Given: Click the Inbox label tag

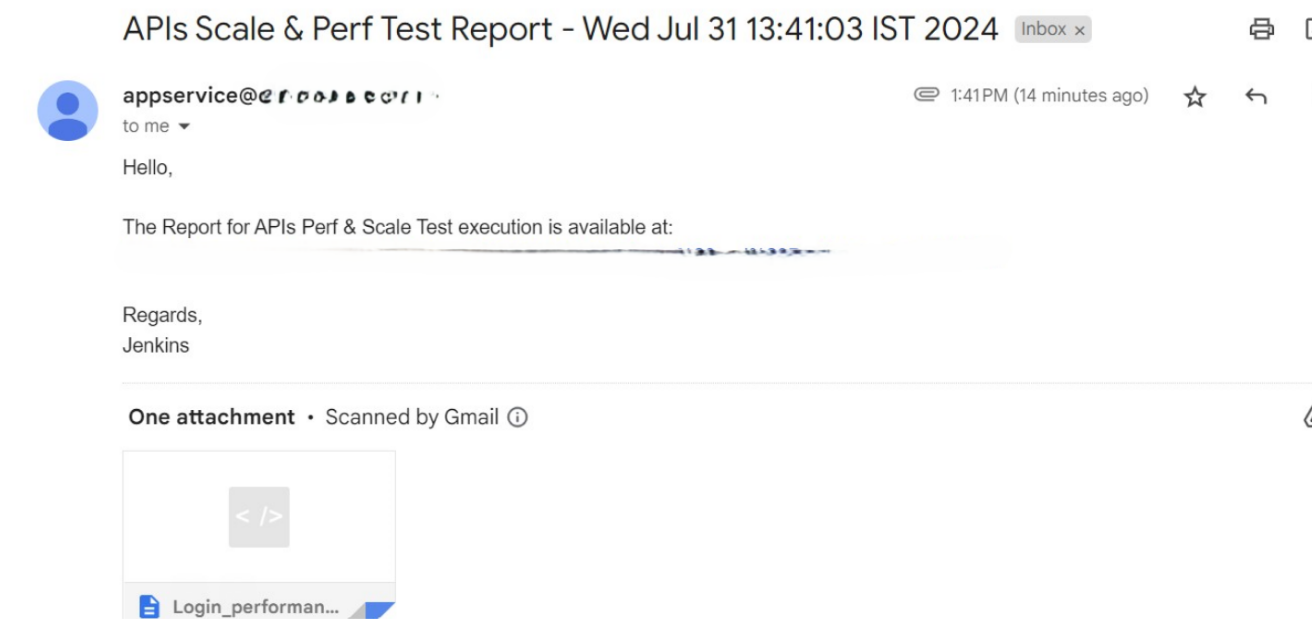Looking at the screenshot, I should [1043, 30].
